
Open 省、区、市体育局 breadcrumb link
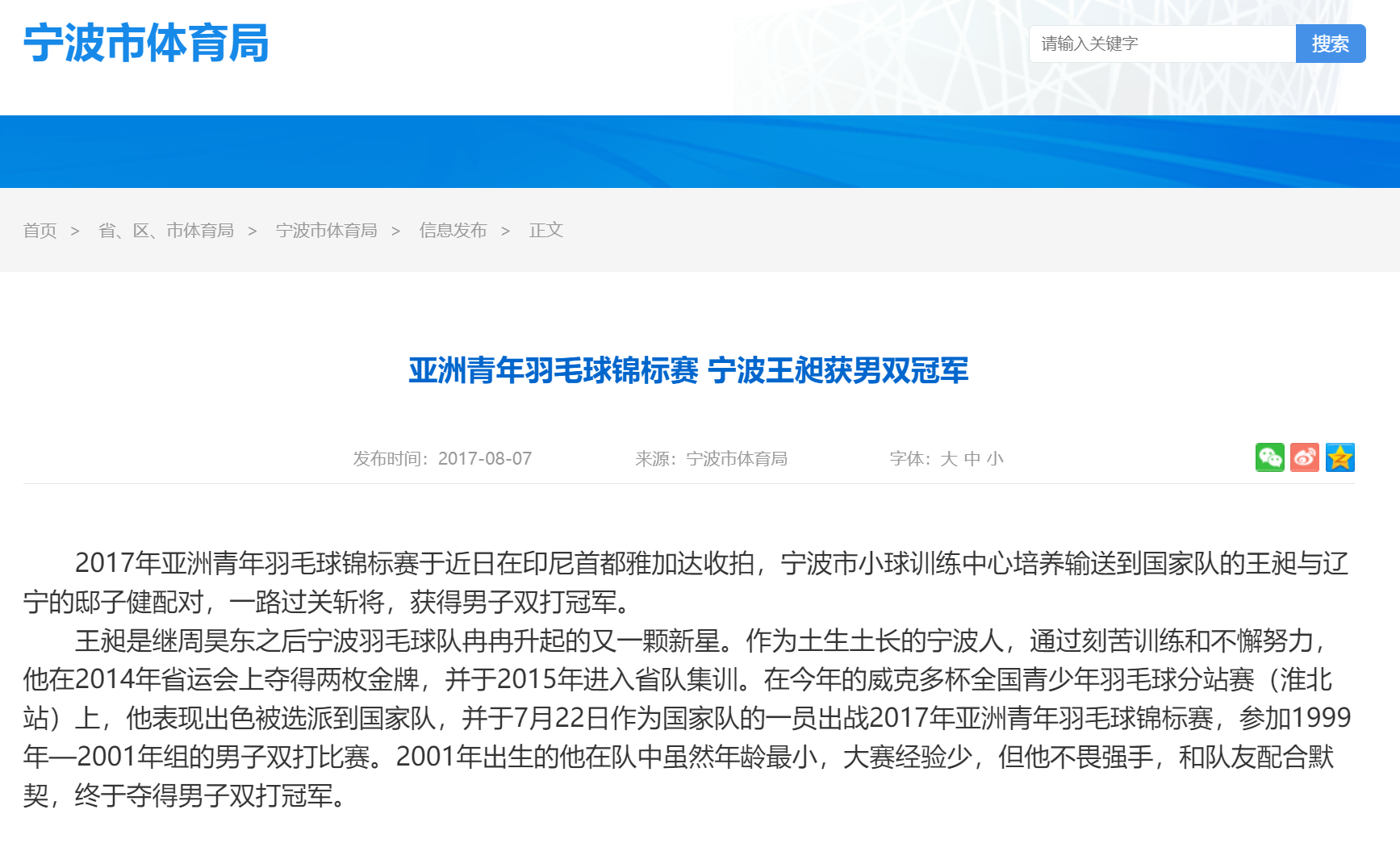tap(165, 231)
